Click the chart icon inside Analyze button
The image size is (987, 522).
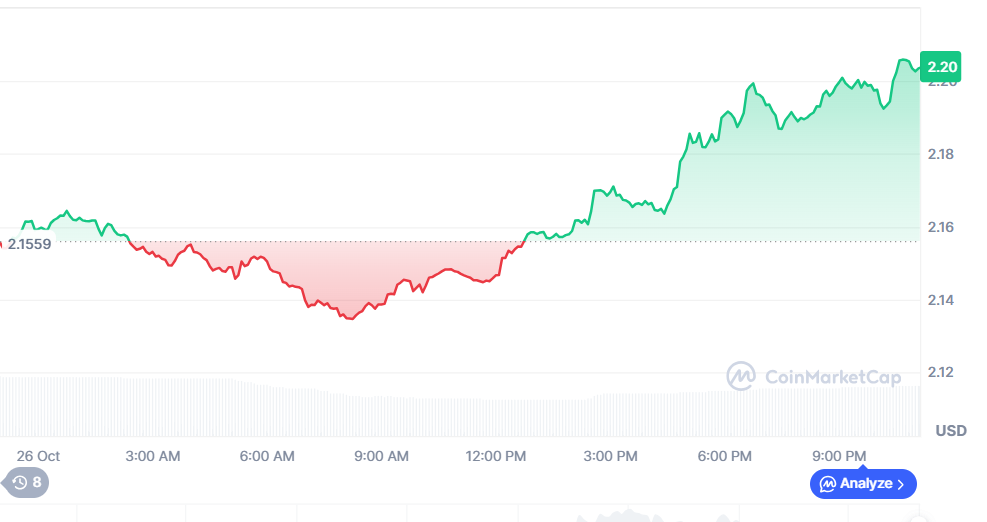[x=828, y=484]
